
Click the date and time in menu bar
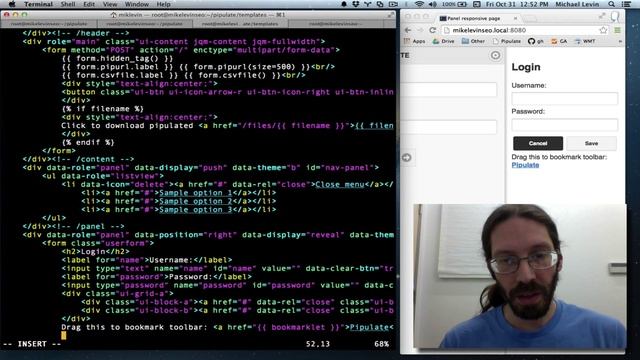[517, 4]
